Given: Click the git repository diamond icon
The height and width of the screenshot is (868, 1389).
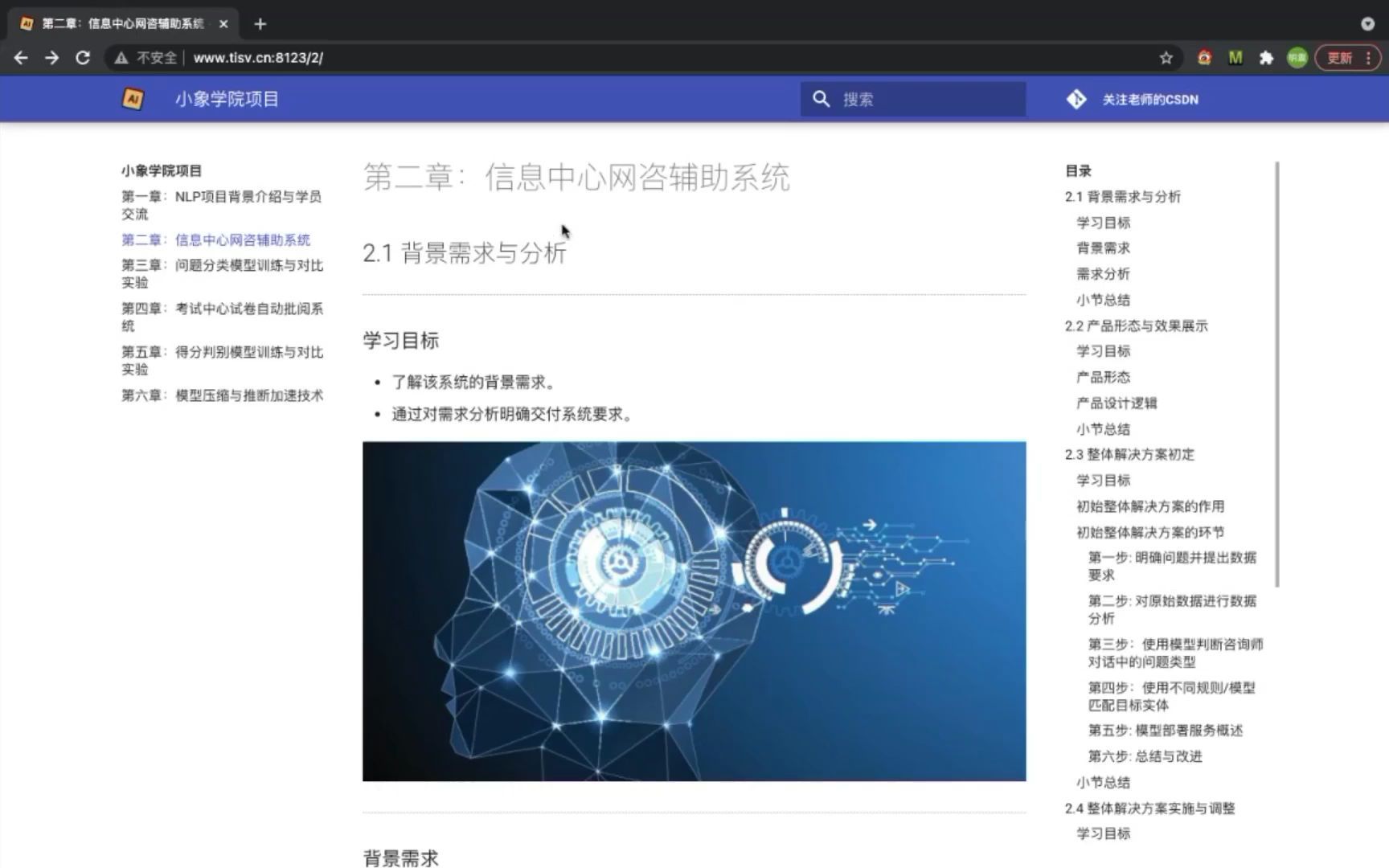Looking at the screenshot, I should tap(1076, 100).
